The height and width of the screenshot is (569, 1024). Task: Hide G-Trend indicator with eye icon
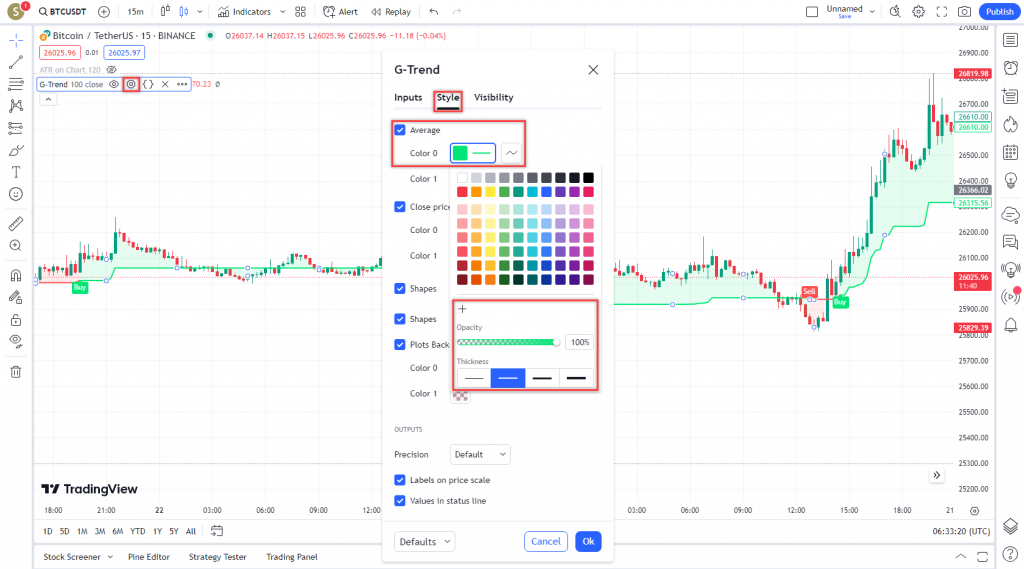point(114,84)
